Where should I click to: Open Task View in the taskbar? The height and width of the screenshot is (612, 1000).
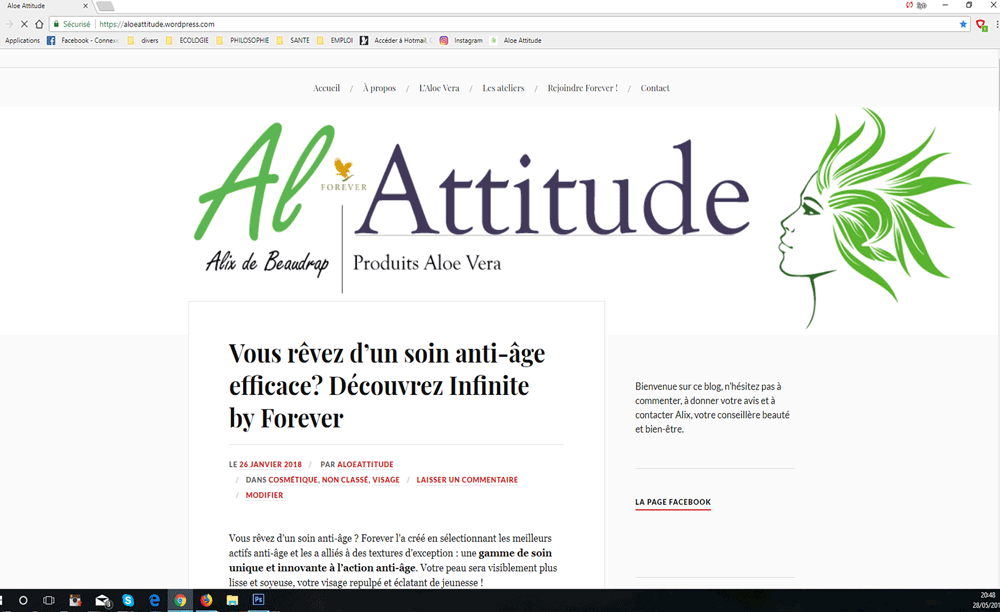click(48, 600)
